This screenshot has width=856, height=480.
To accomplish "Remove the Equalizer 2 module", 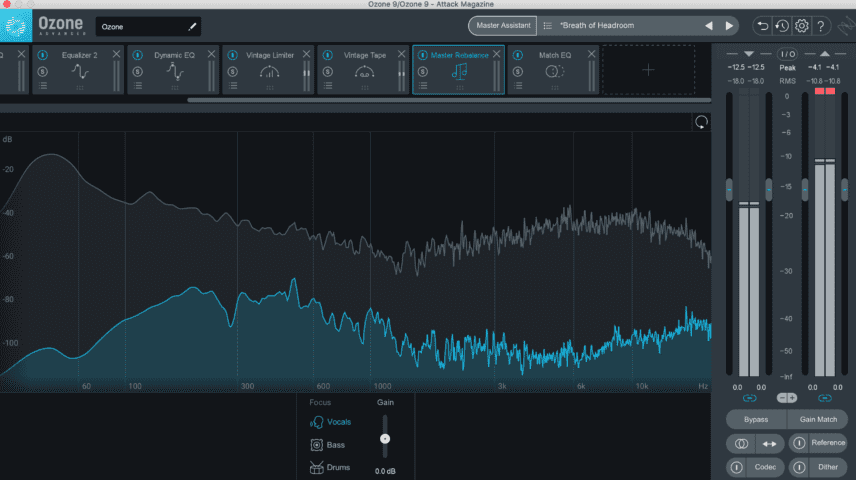I will click(116, 54).
